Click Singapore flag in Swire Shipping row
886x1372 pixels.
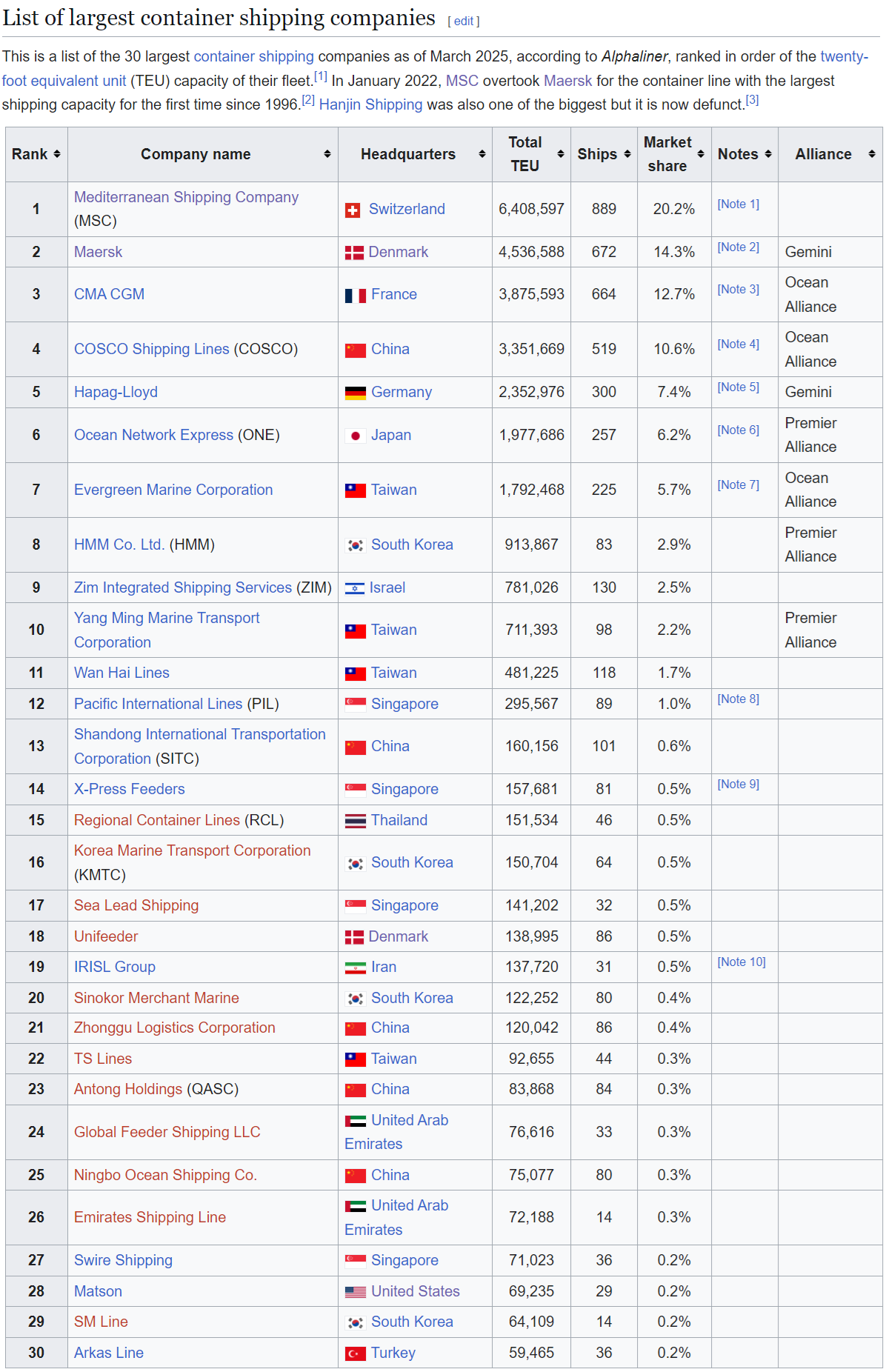[356, 1261]
